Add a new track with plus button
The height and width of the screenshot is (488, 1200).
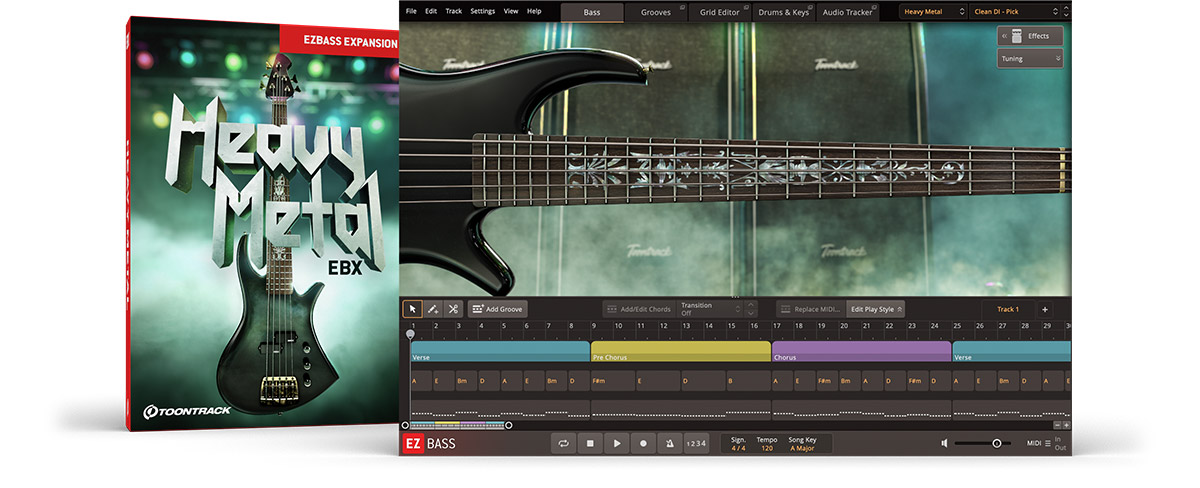[1044, 309]
